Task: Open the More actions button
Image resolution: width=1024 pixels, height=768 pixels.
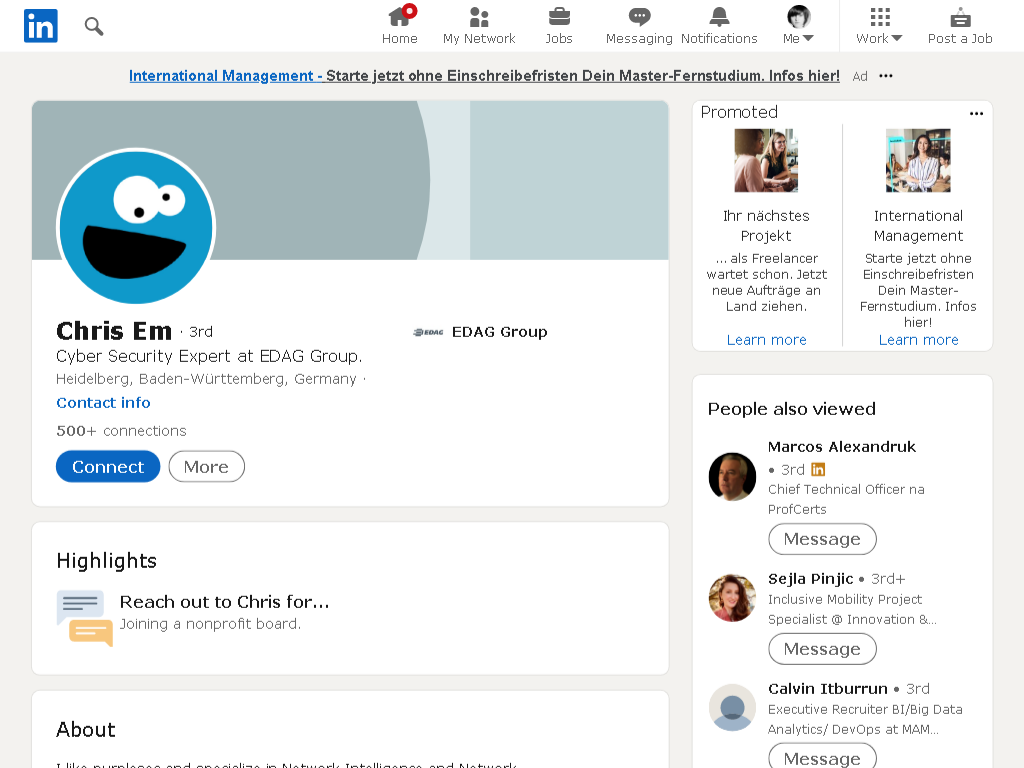Action: (x=206, y=467)
